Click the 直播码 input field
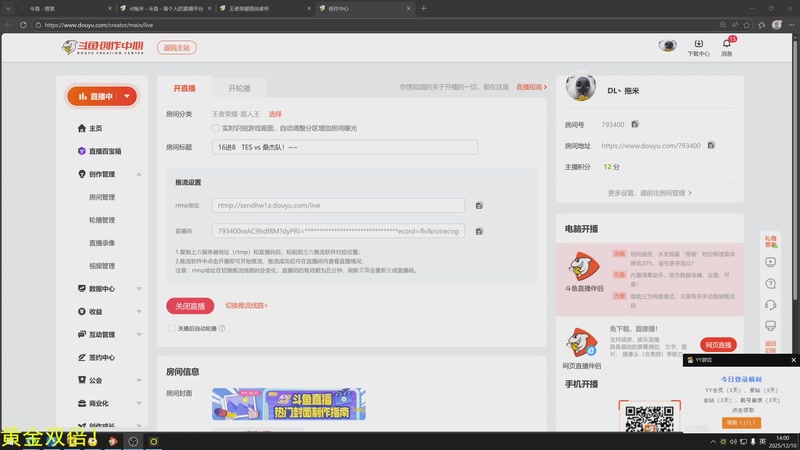Viewport: 800px width, 450px height. (338, 231)
